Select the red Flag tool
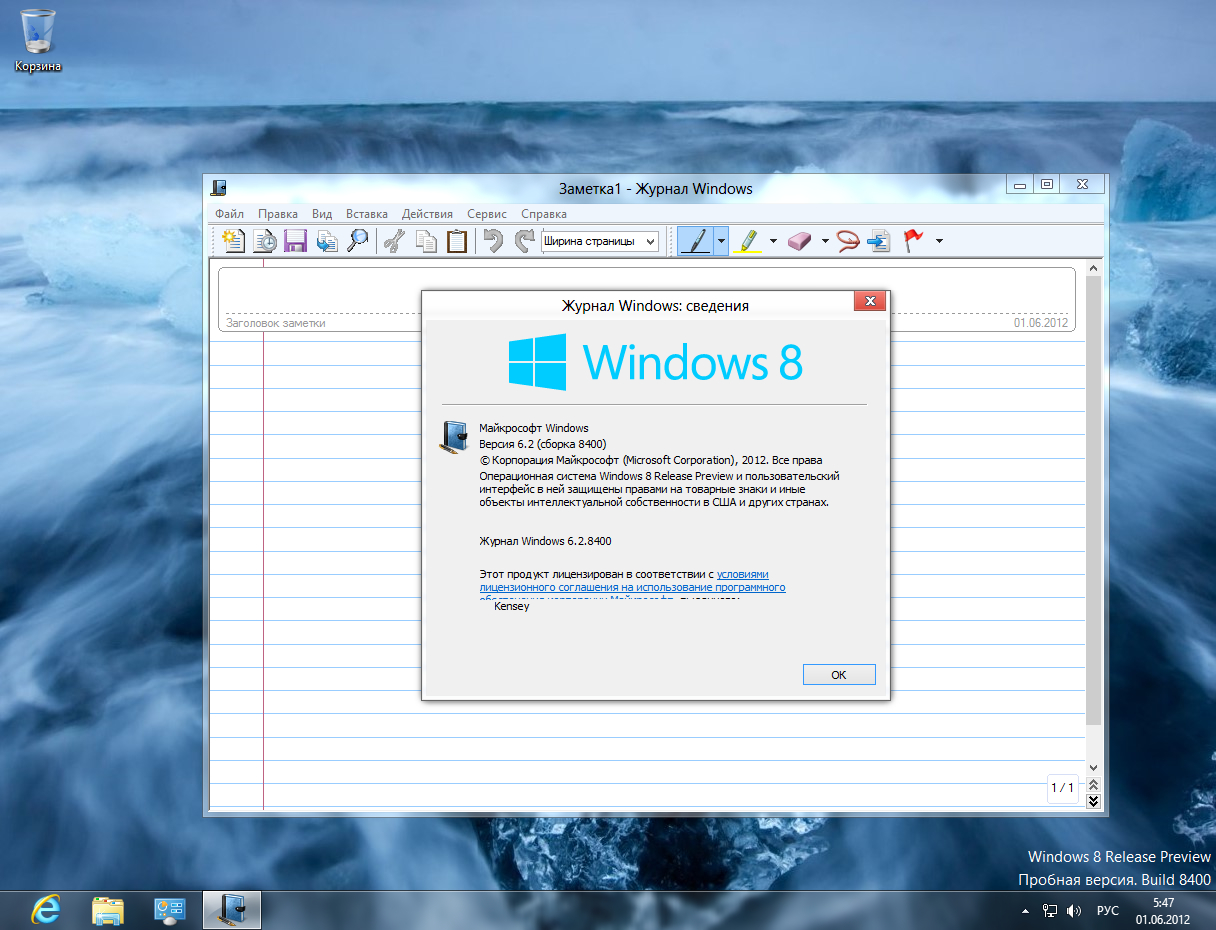 [913, 240]
